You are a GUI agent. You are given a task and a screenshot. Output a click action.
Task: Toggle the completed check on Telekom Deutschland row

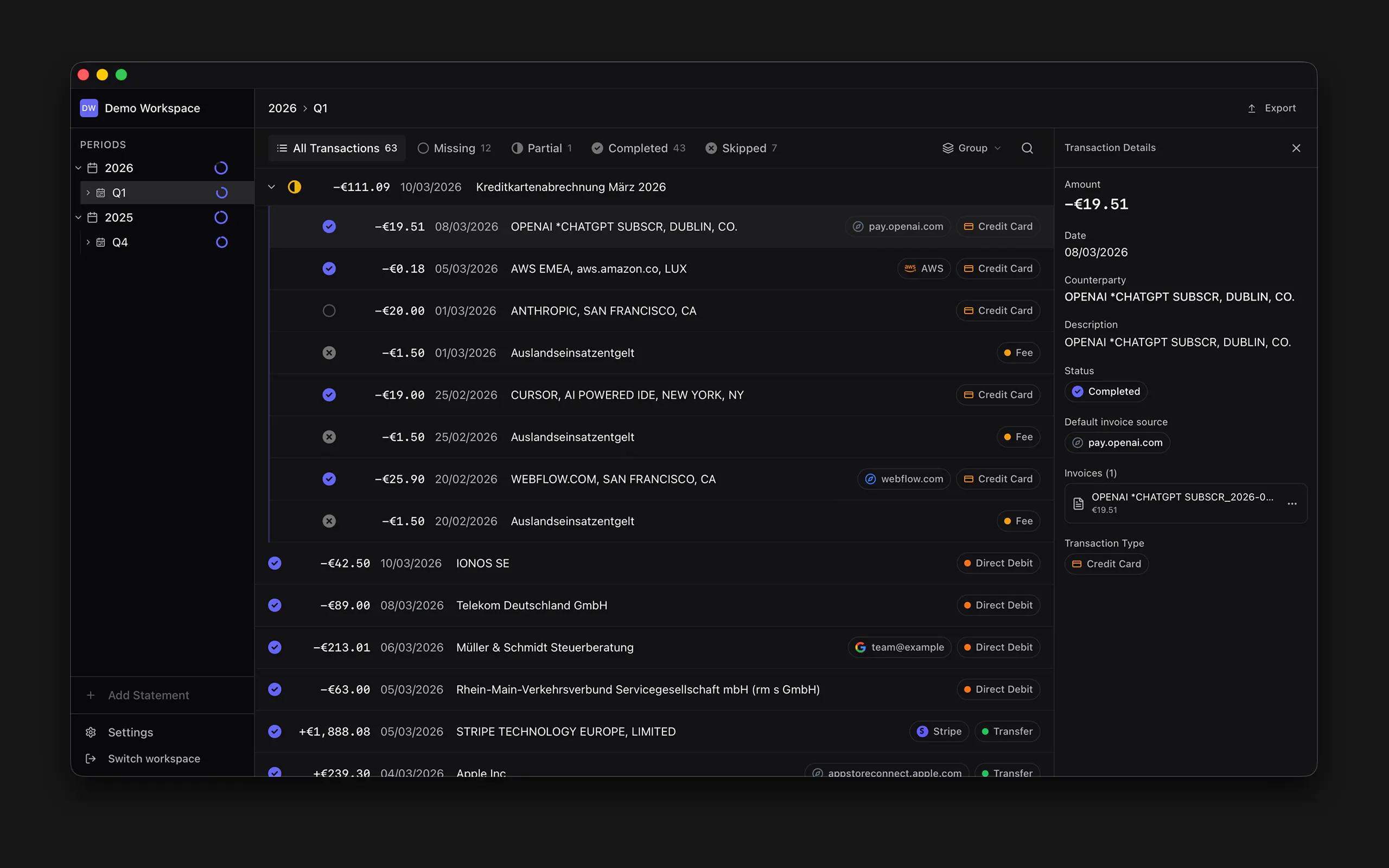coord(275,605)
